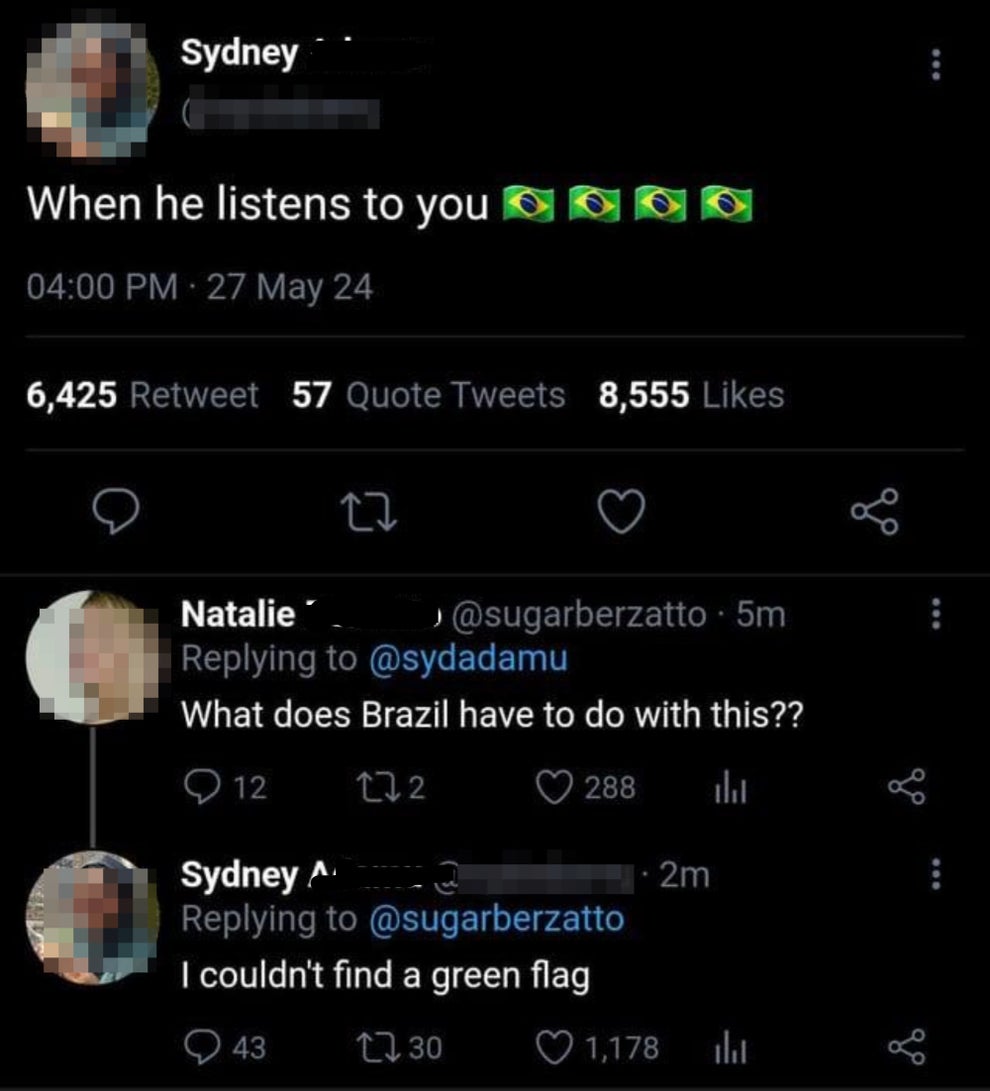
Task: Reply to the main tweet
Action: tap(113, 513)
